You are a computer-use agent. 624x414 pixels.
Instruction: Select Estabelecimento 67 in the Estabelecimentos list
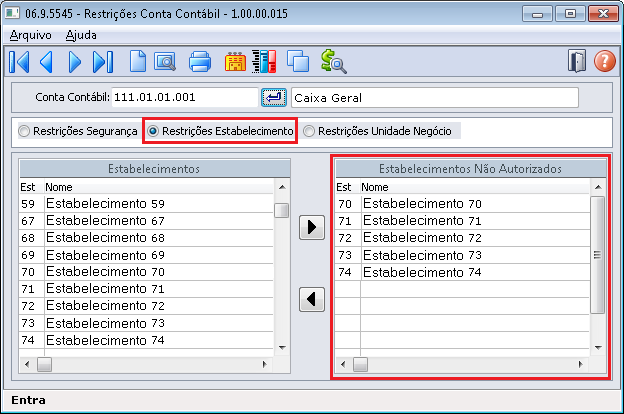[x=146, y=221]
